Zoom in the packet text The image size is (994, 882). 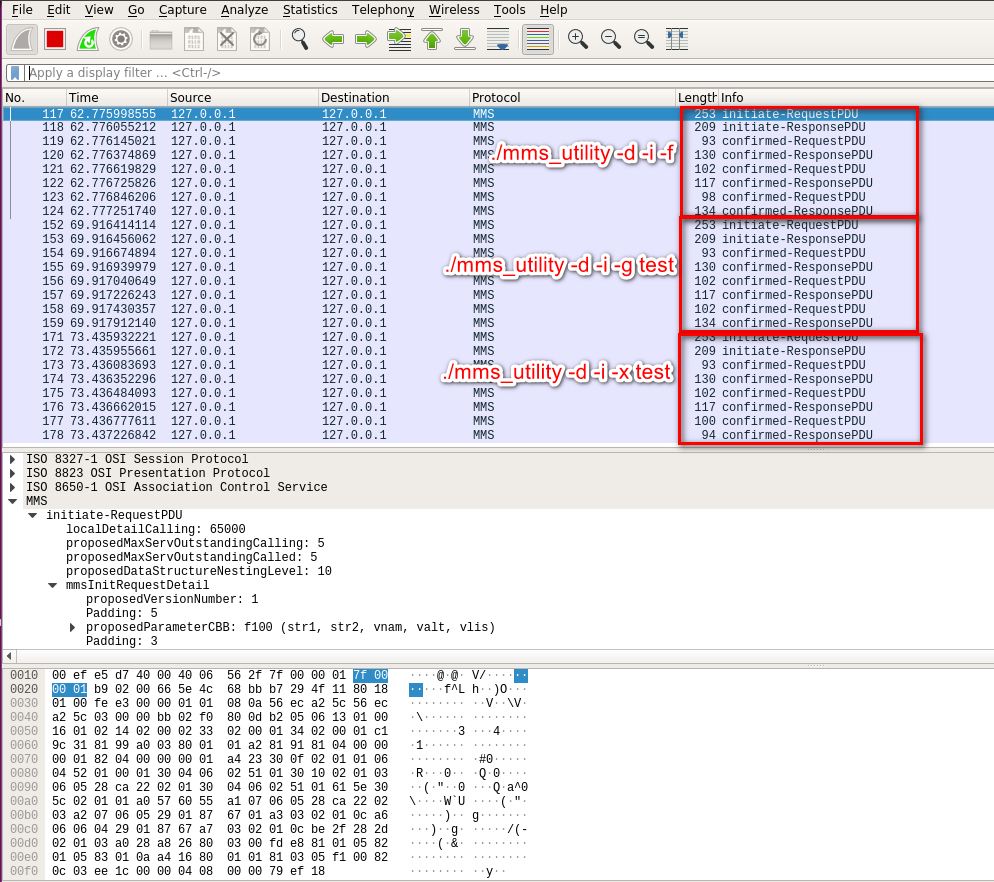pyautogui.click(x=578, y=39)
